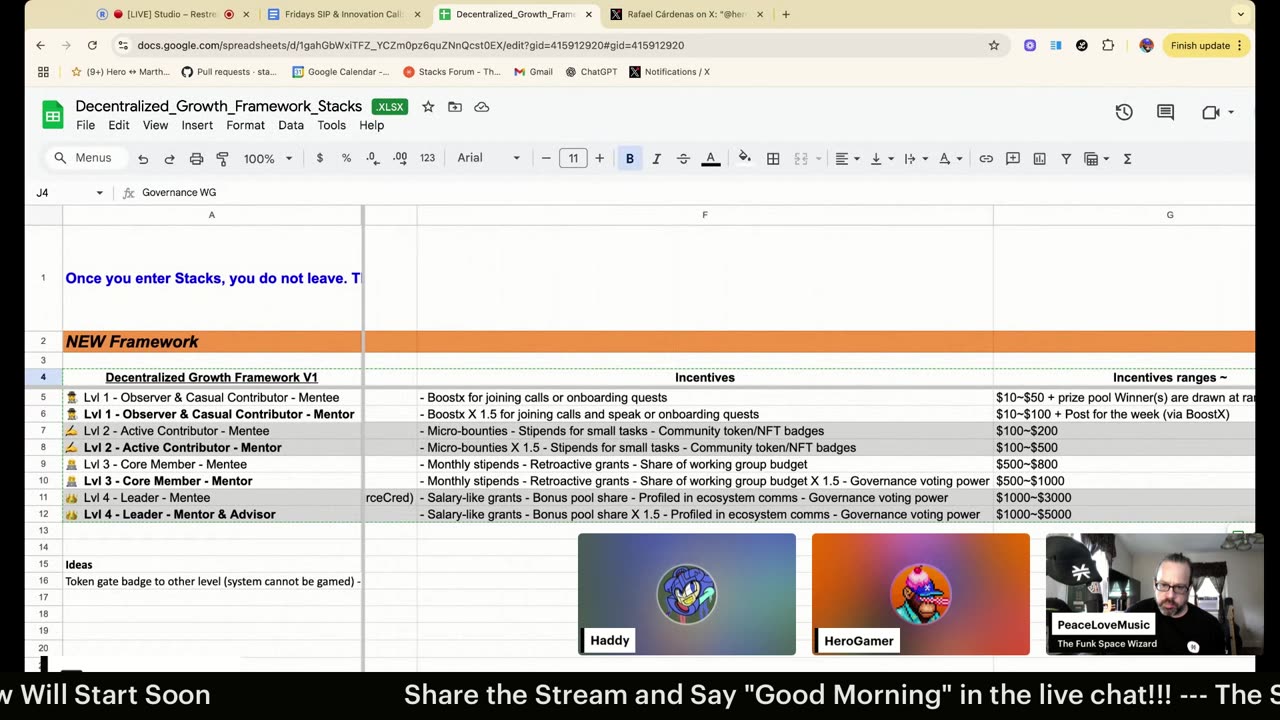
Task: Reload the current page
Action: coord(92,45)
